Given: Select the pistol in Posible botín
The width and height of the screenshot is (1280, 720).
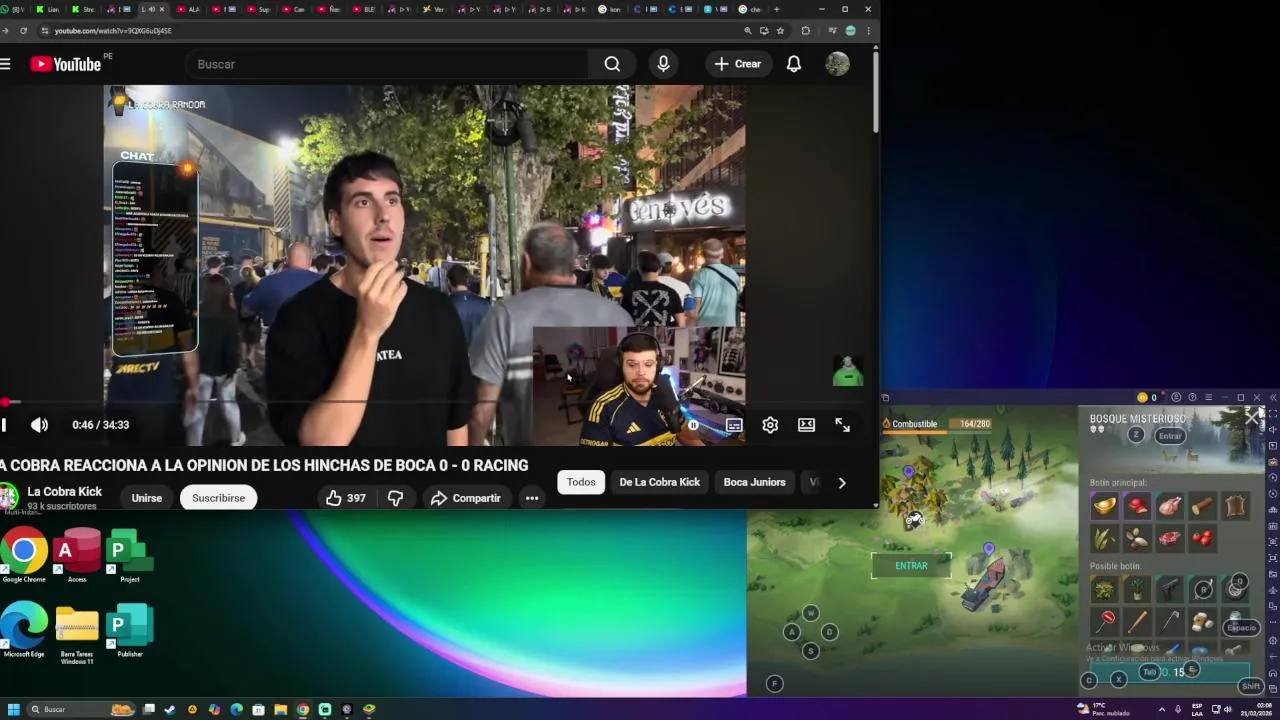Looking at the screenshot, I should [1170, 590].
